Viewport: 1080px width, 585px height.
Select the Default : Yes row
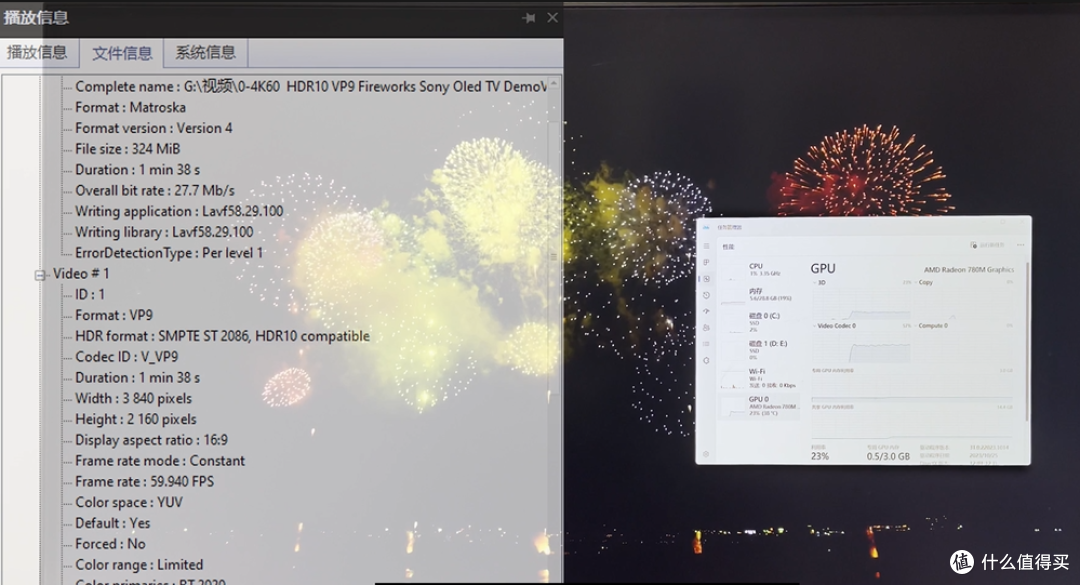[112, 523]
